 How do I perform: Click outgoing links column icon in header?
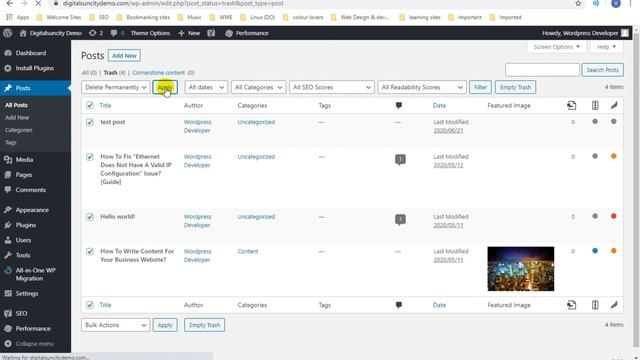coord(572,105)
